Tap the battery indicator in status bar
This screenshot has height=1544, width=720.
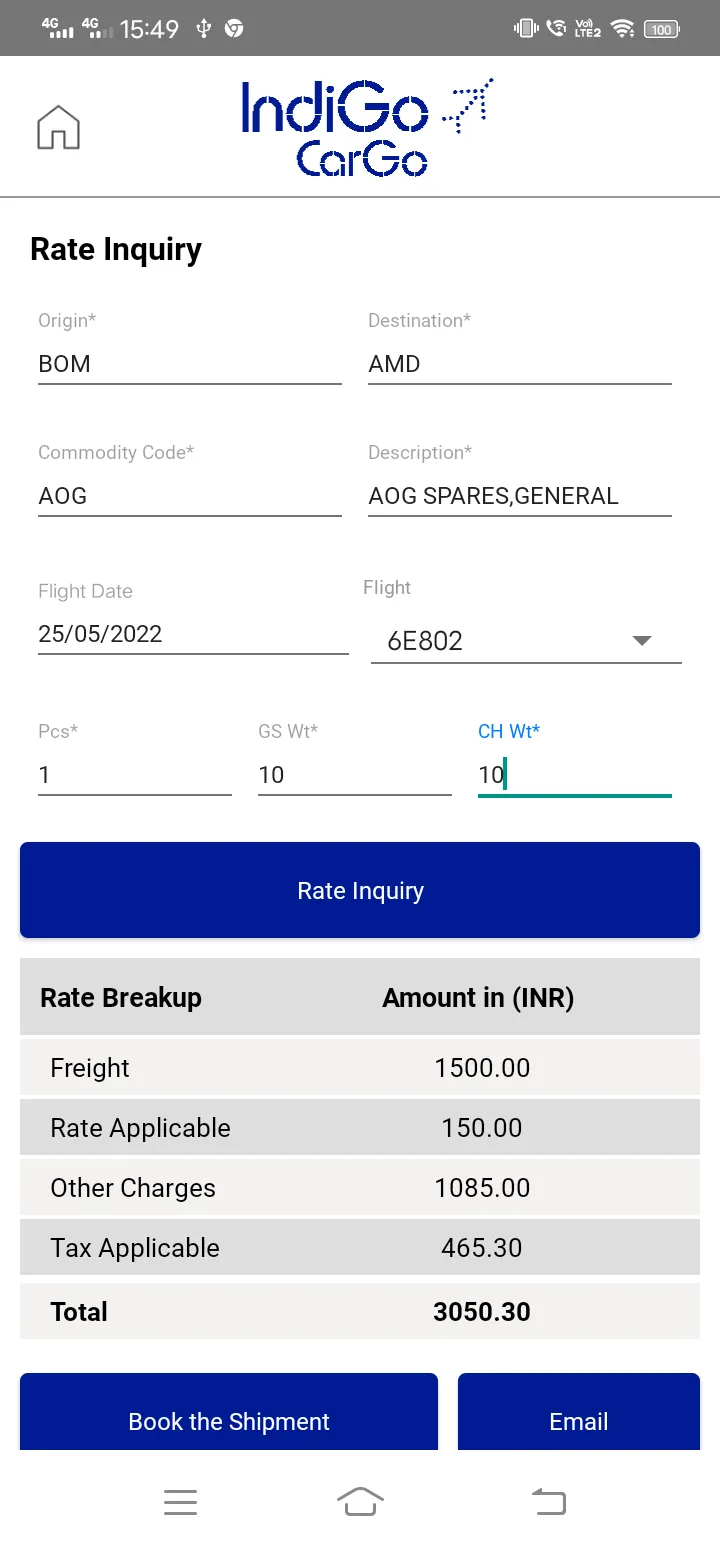pos(662,29)
